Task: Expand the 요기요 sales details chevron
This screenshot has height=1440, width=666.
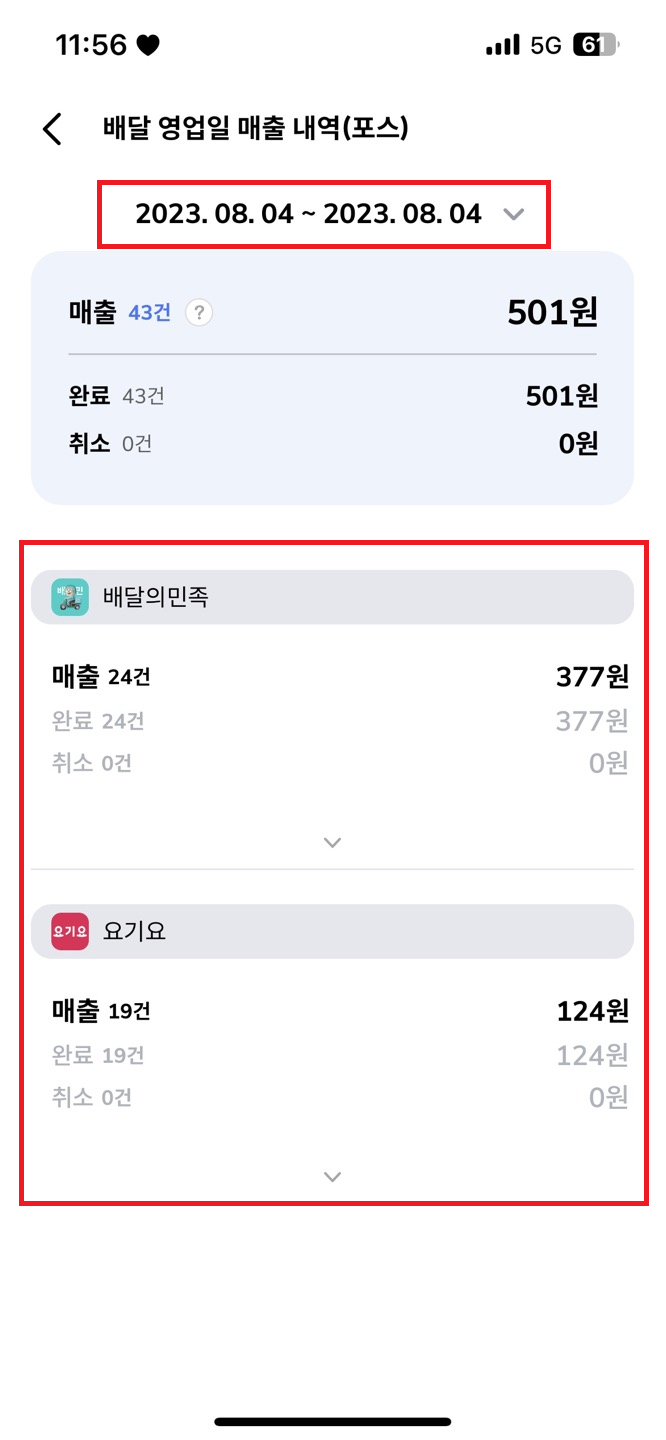Action: (x=333, y=1177)
